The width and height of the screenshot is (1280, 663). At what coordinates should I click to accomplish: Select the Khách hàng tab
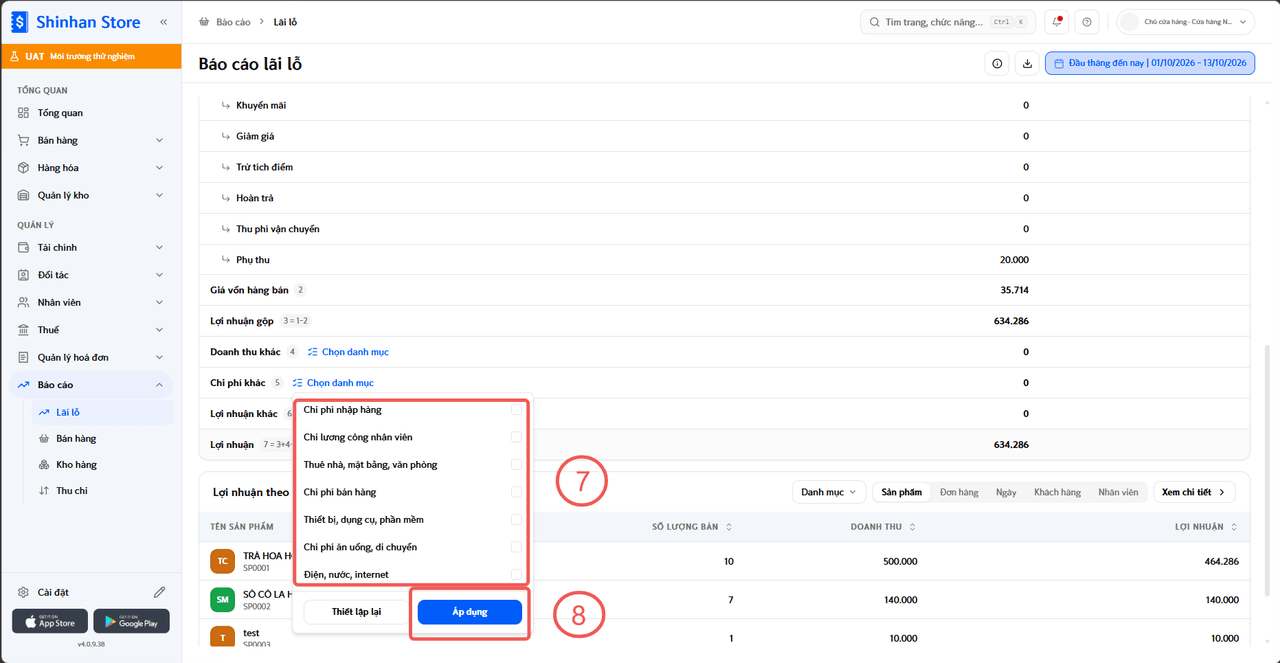[x=1057, y=492]
